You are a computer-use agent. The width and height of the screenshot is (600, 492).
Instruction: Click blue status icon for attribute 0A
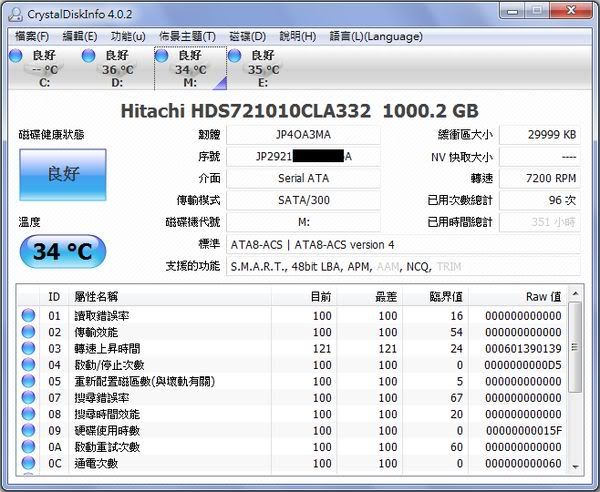tap(28, 447)
